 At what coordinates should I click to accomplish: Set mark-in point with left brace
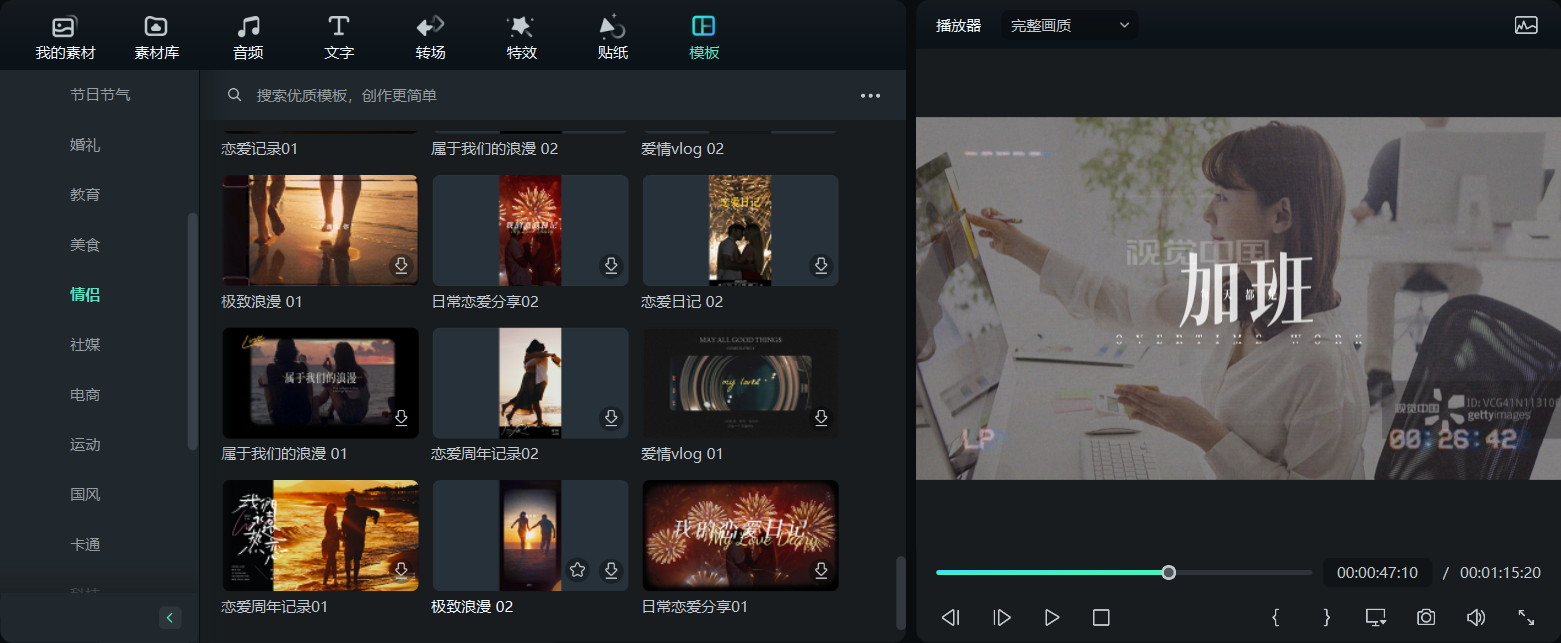click(1276, 617)
